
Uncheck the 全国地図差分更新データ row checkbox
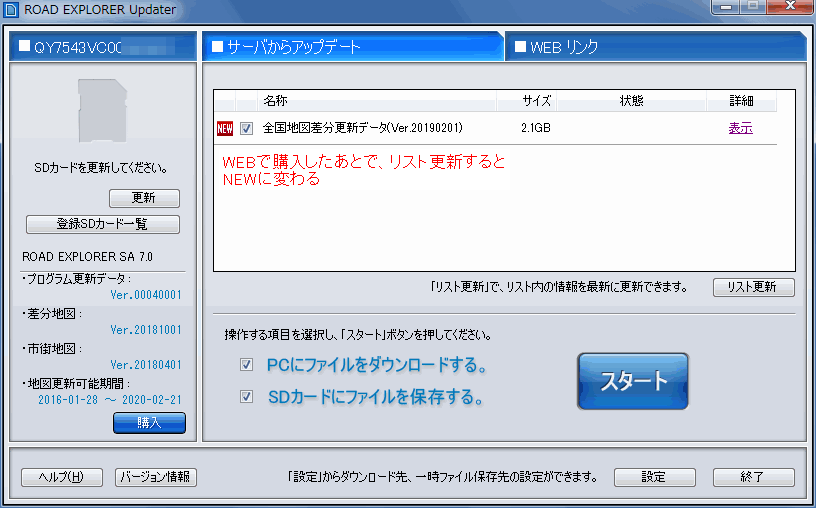pos(247,128)
